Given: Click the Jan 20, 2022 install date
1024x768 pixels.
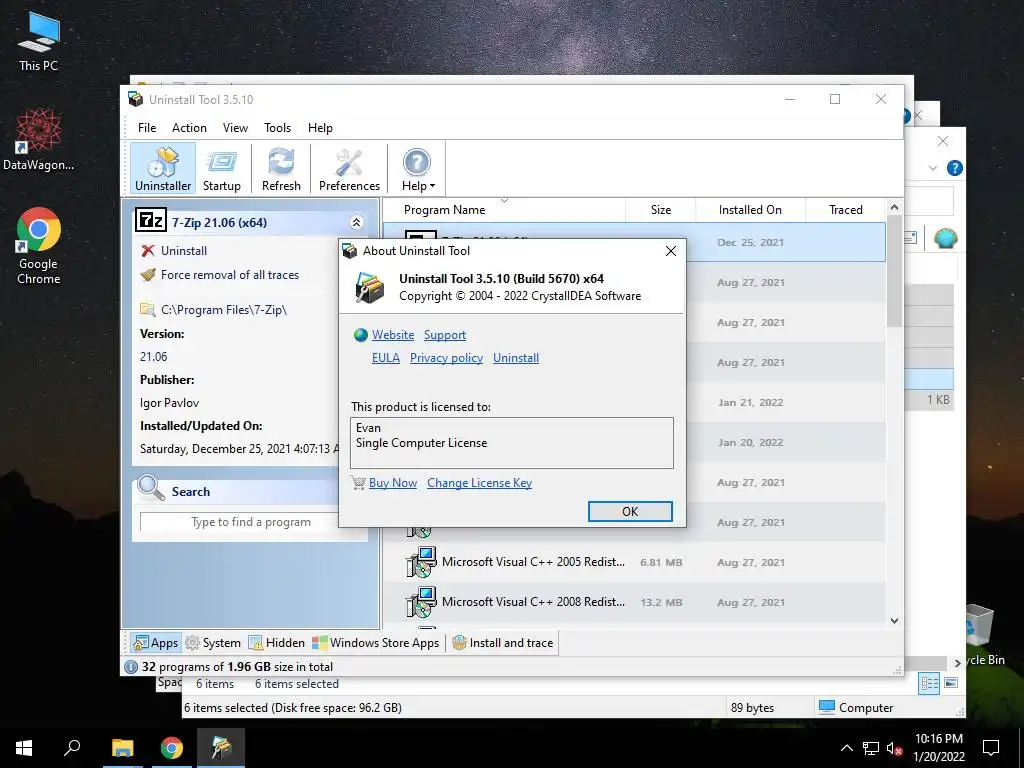Looking at the screenshot, I should point(750,442).
